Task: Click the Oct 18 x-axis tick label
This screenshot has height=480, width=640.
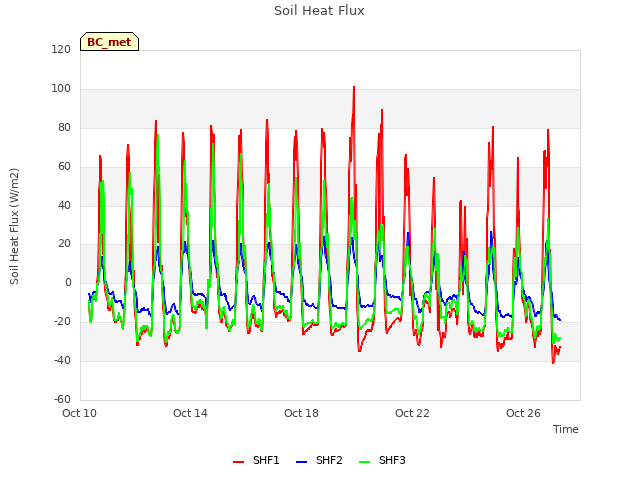Action: point(302,413)
